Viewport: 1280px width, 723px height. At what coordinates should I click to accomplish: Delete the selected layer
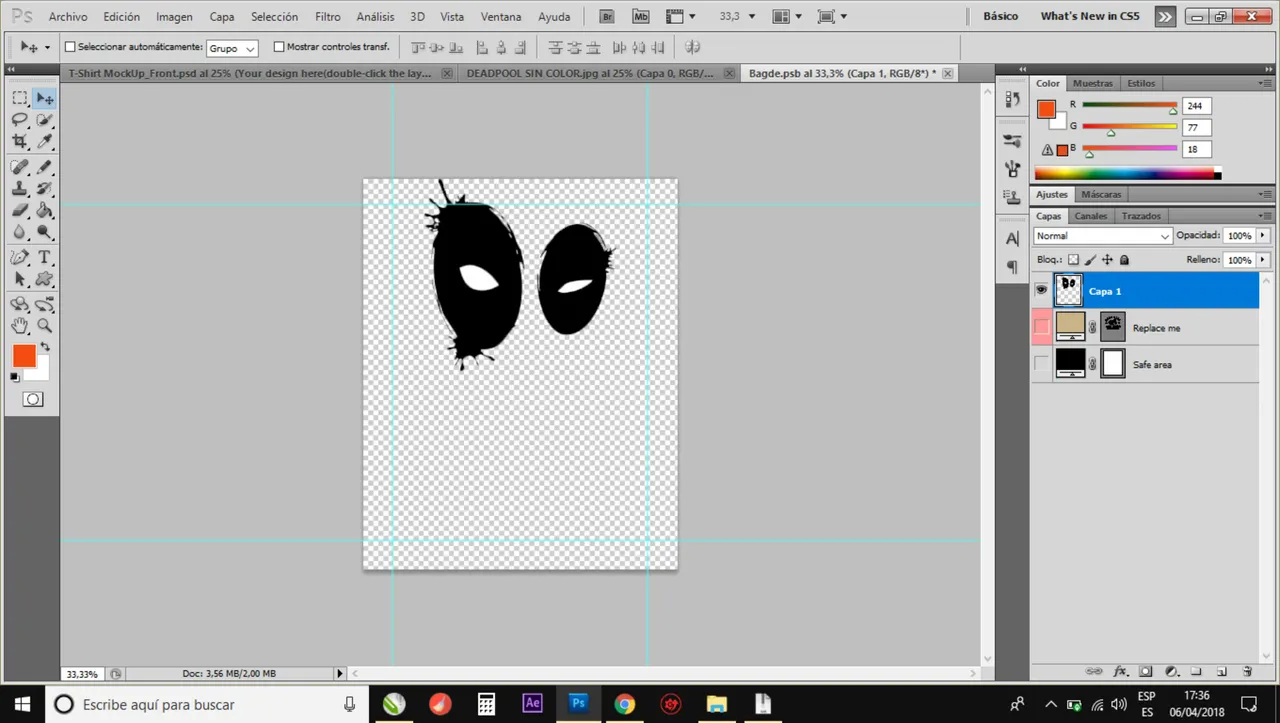point(1247,672)
